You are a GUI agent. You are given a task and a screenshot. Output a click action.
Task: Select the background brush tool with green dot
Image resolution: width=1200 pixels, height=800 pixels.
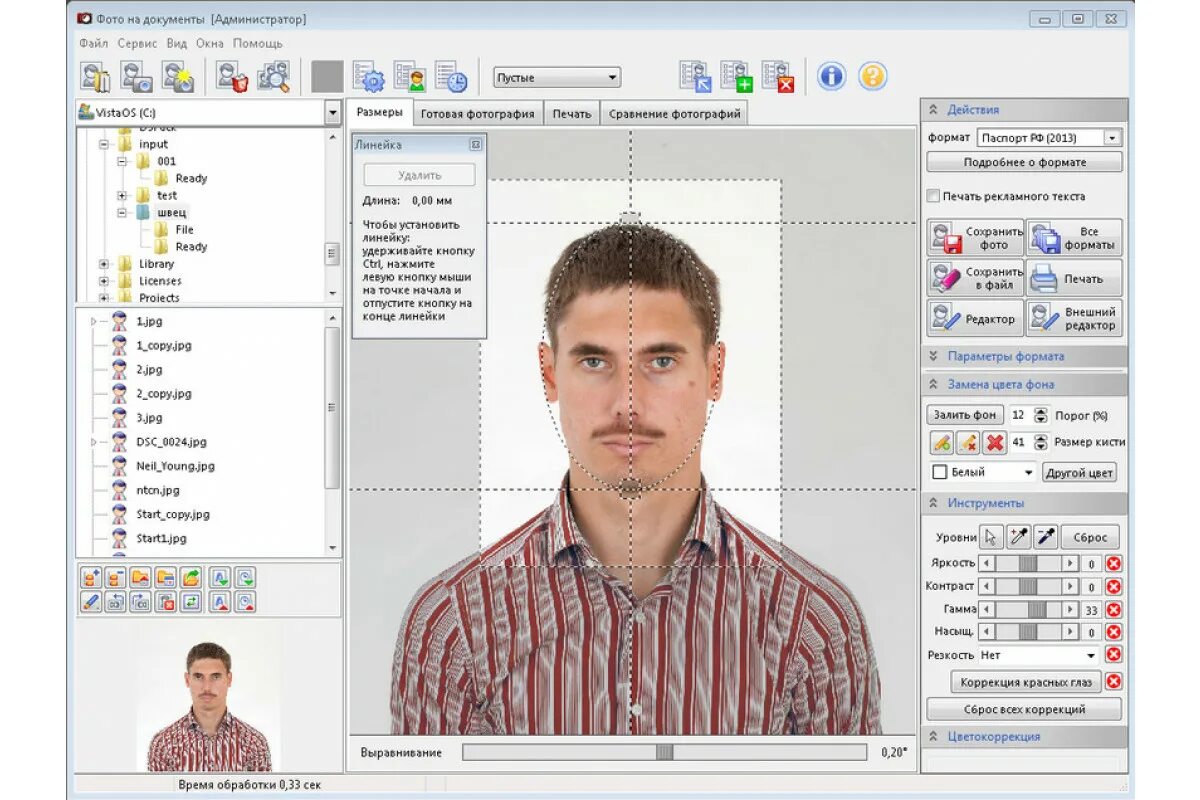click(x=940, y=442)
